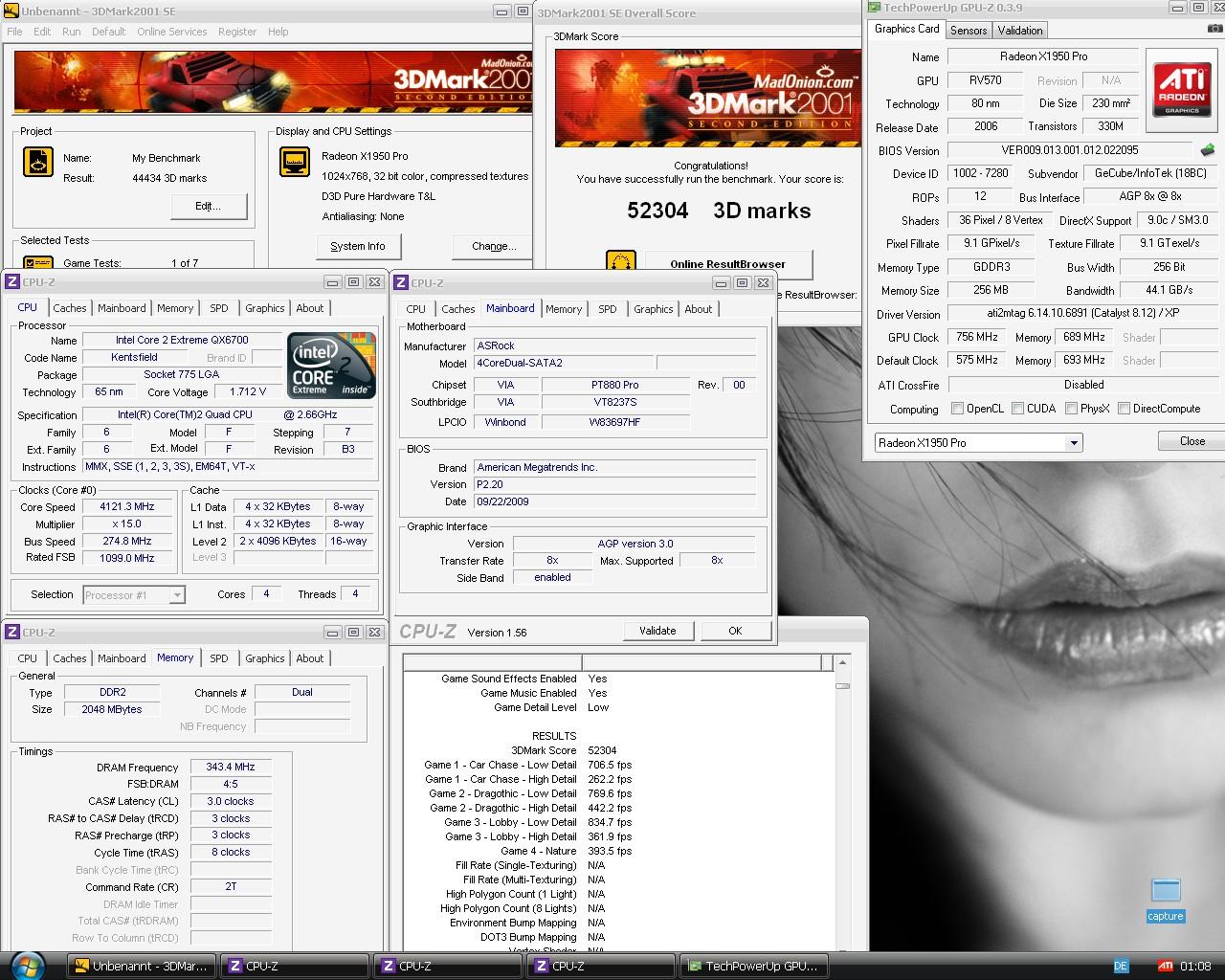Open the Windows Start orb

coord(27,966)
